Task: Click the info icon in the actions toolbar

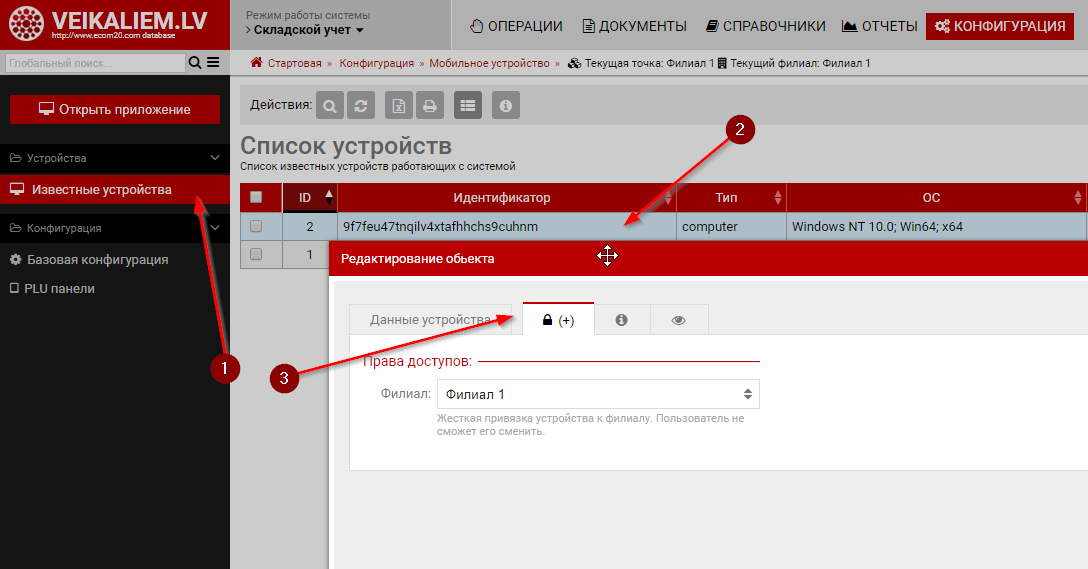Action: 506,105
